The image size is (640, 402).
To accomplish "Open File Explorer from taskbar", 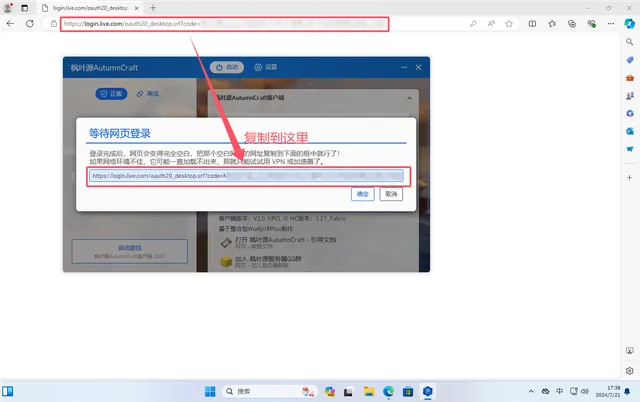I will (x=369, y=391).
